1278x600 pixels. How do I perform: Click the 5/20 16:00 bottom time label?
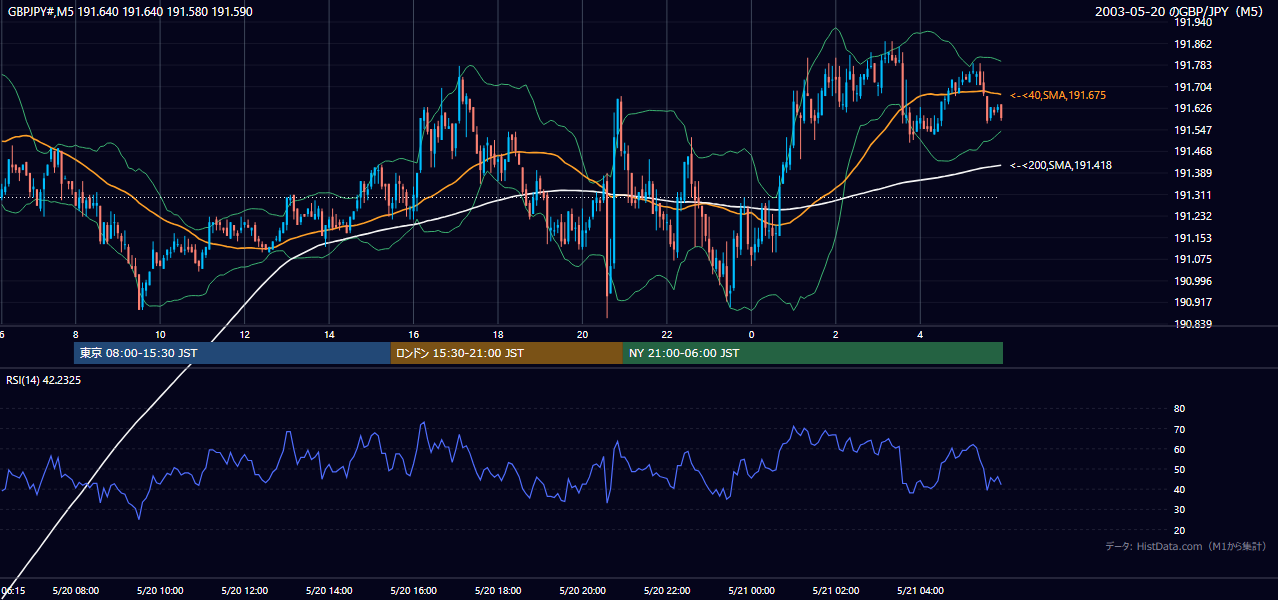(x=413, y=591)
